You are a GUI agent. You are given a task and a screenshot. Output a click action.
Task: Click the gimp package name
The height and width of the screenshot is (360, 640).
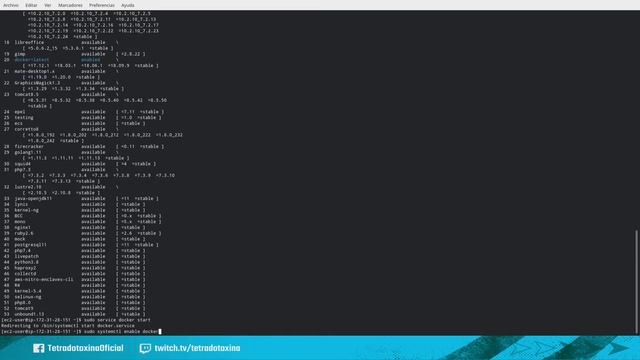(20, 54)
